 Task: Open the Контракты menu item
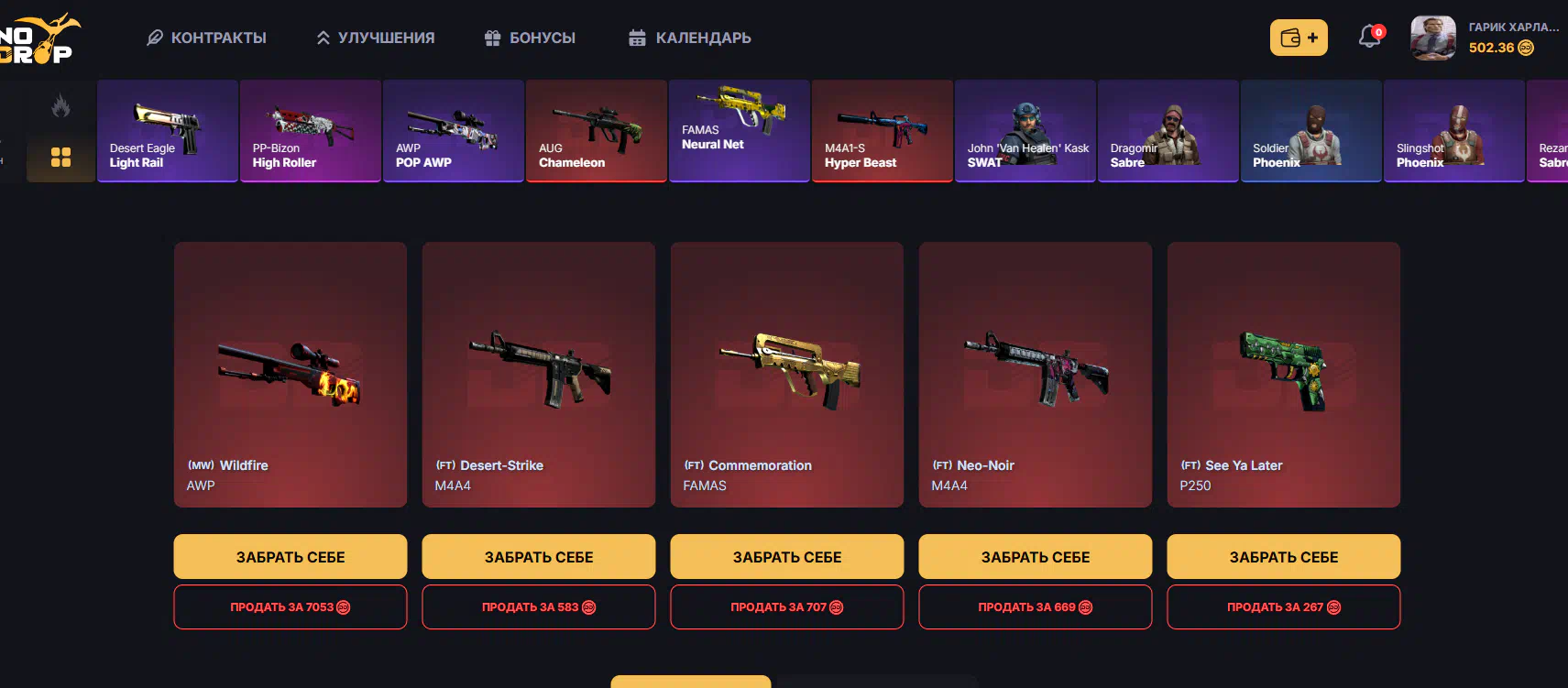tap(207, 38)
